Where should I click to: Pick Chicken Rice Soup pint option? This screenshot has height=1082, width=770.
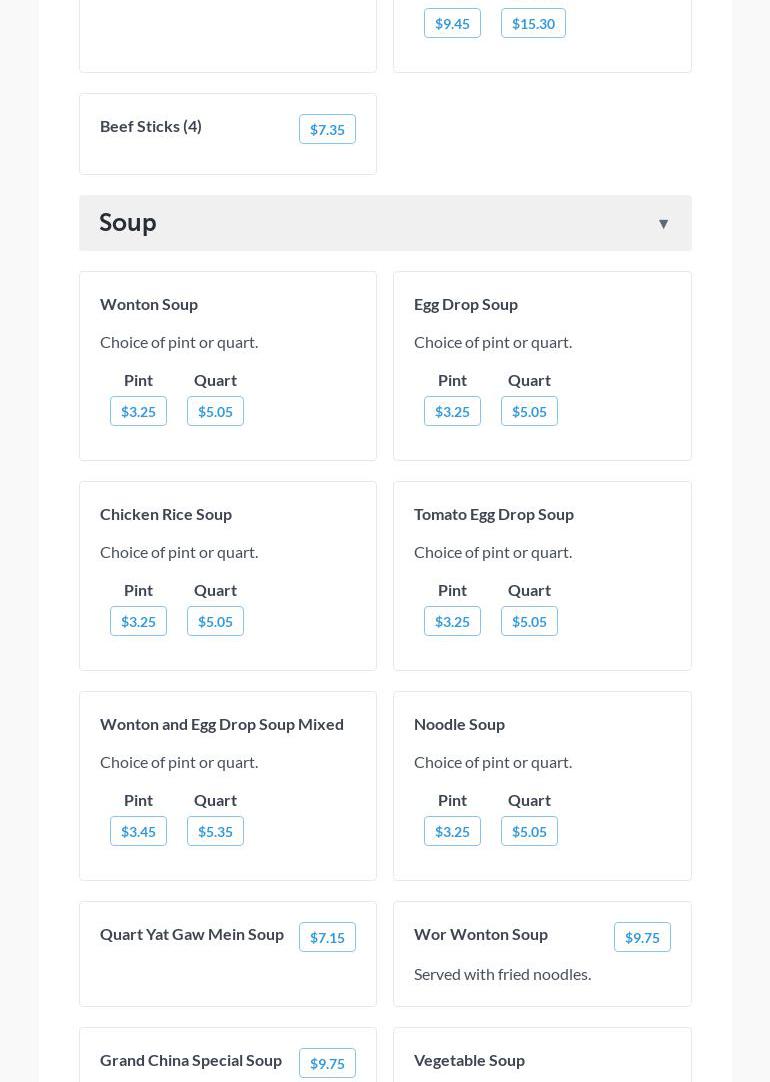pos(138,622)
